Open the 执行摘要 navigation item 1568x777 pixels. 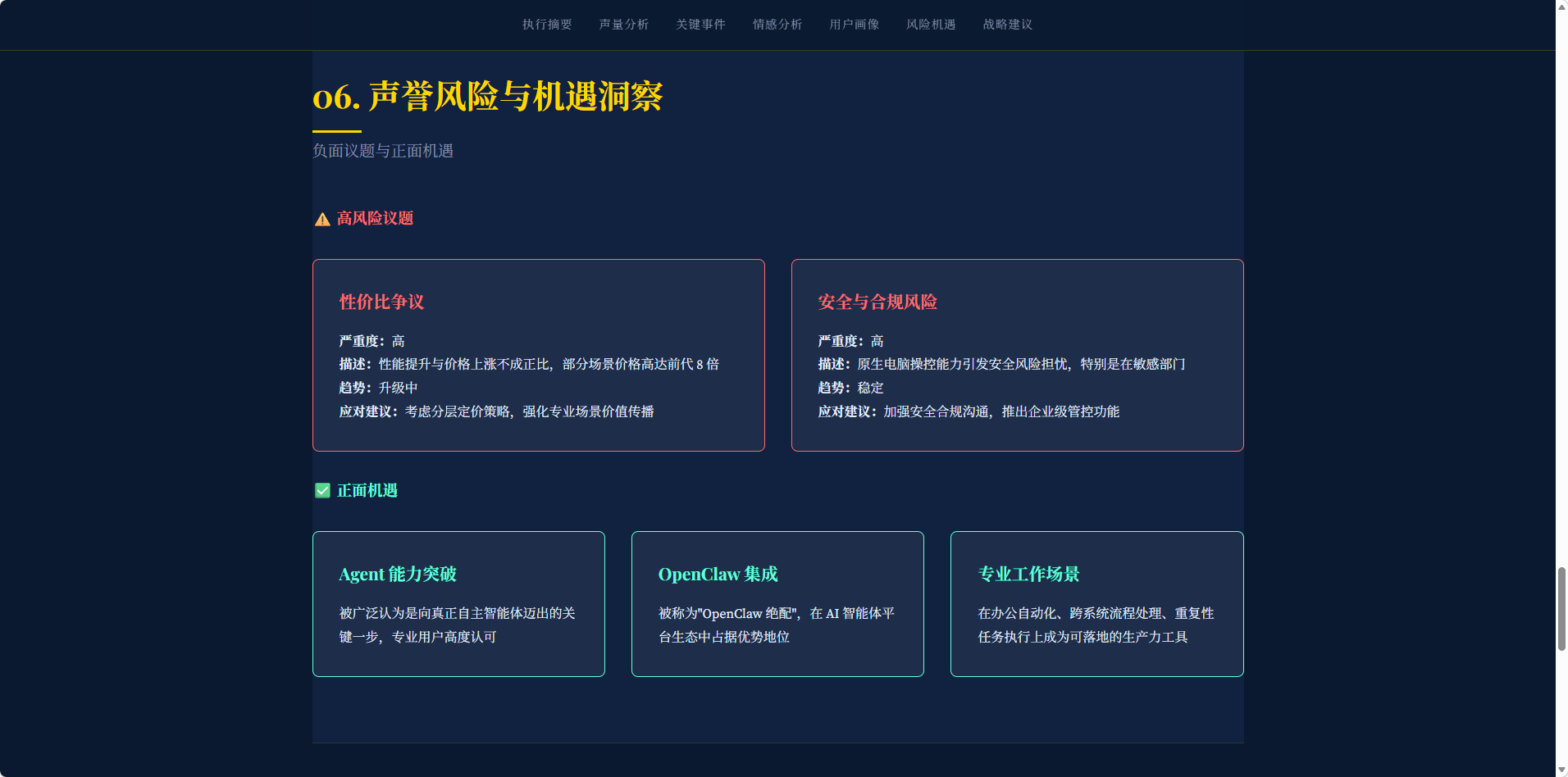546,25
